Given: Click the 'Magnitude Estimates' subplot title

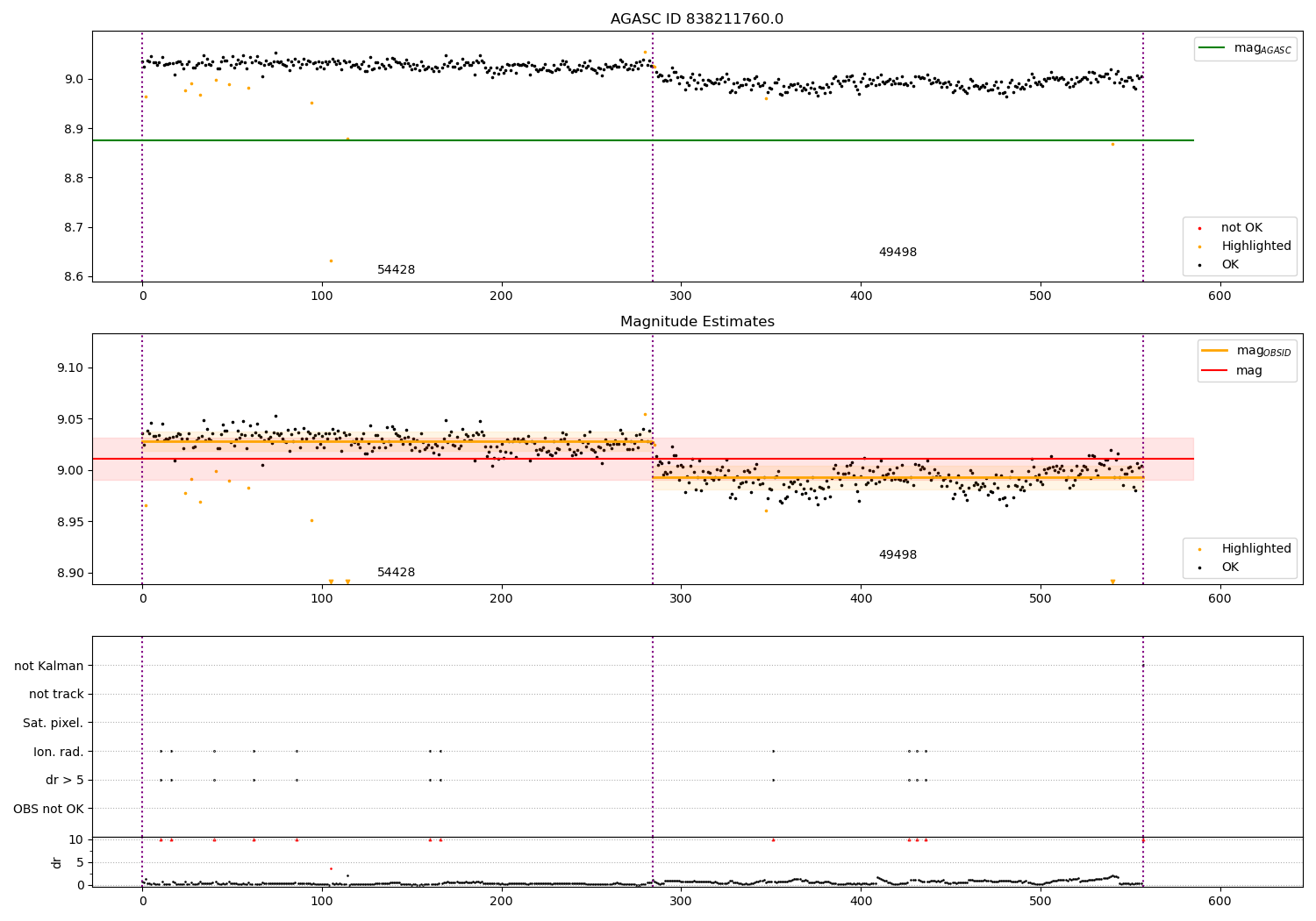Looking at the screenshot, I should coord(697,322).
